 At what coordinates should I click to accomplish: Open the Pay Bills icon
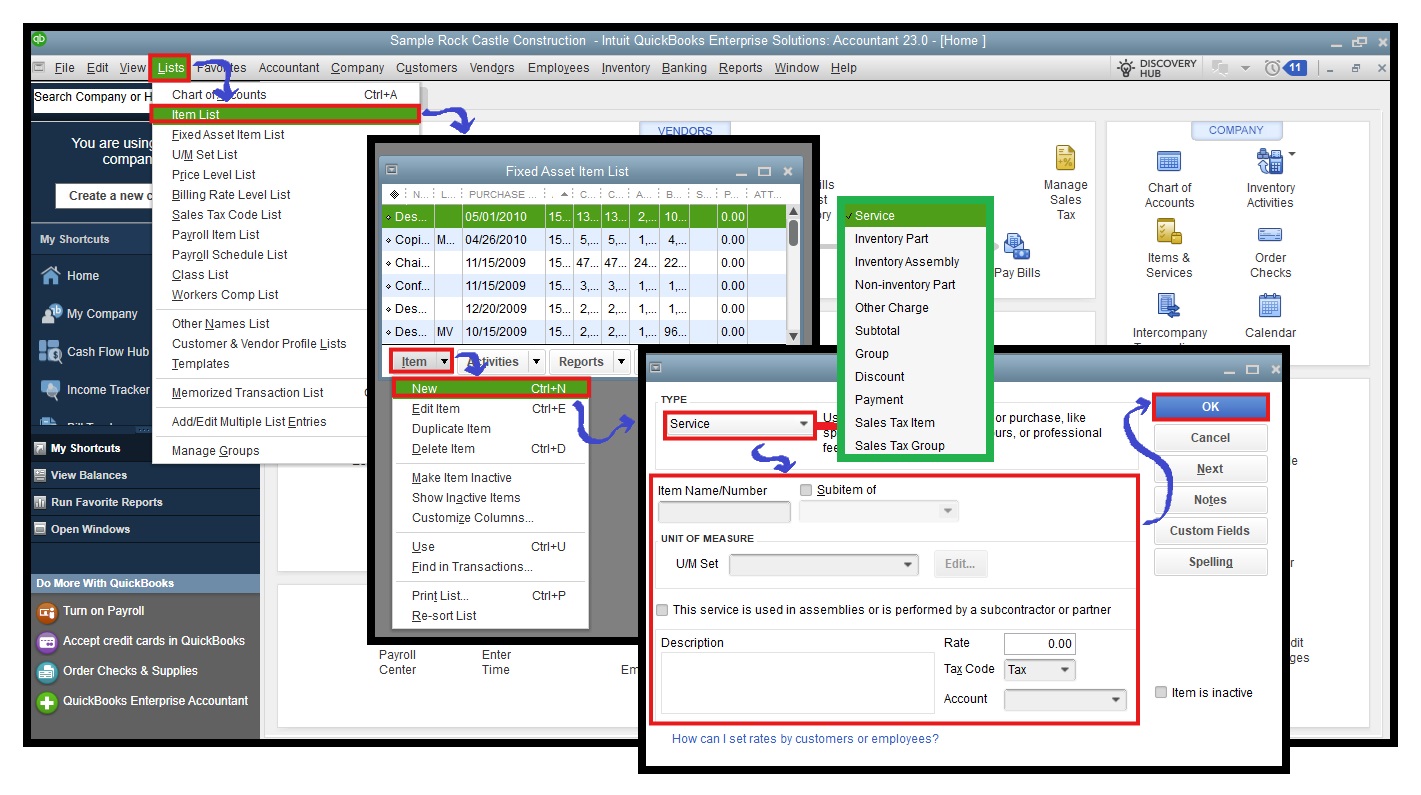1017,245
